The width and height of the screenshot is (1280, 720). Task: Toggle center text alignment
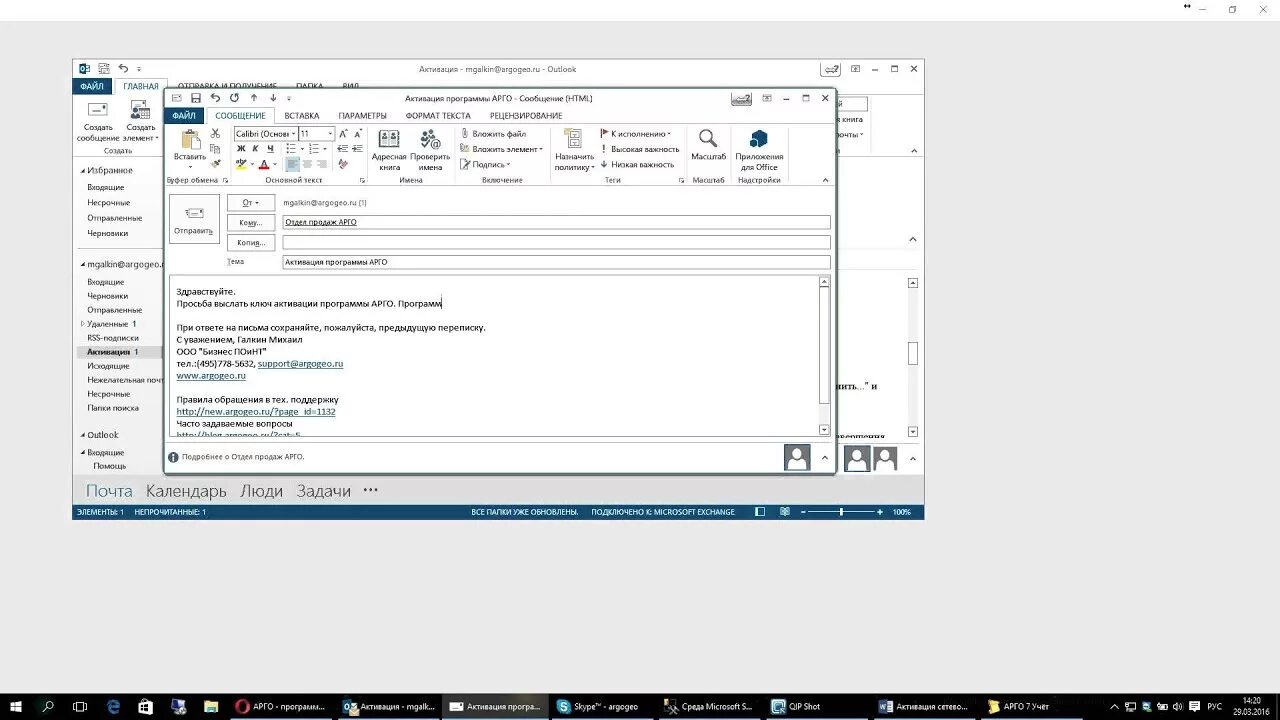click(x=307, y=164)
